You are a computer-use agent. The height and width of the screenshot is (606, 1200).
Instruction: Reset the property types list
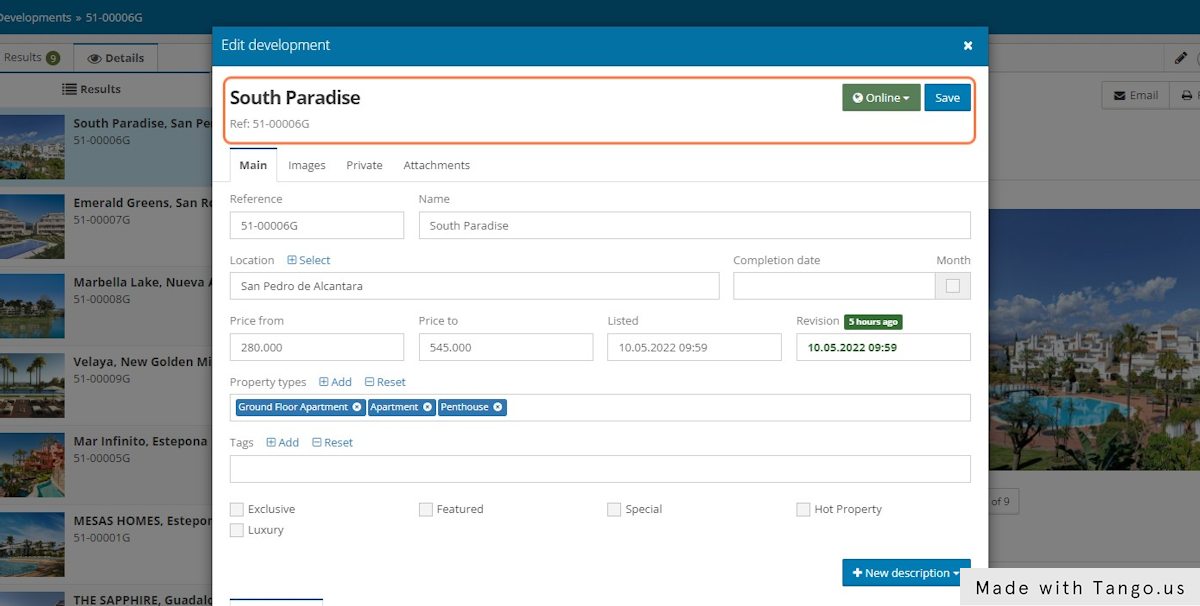click(385, 382)
